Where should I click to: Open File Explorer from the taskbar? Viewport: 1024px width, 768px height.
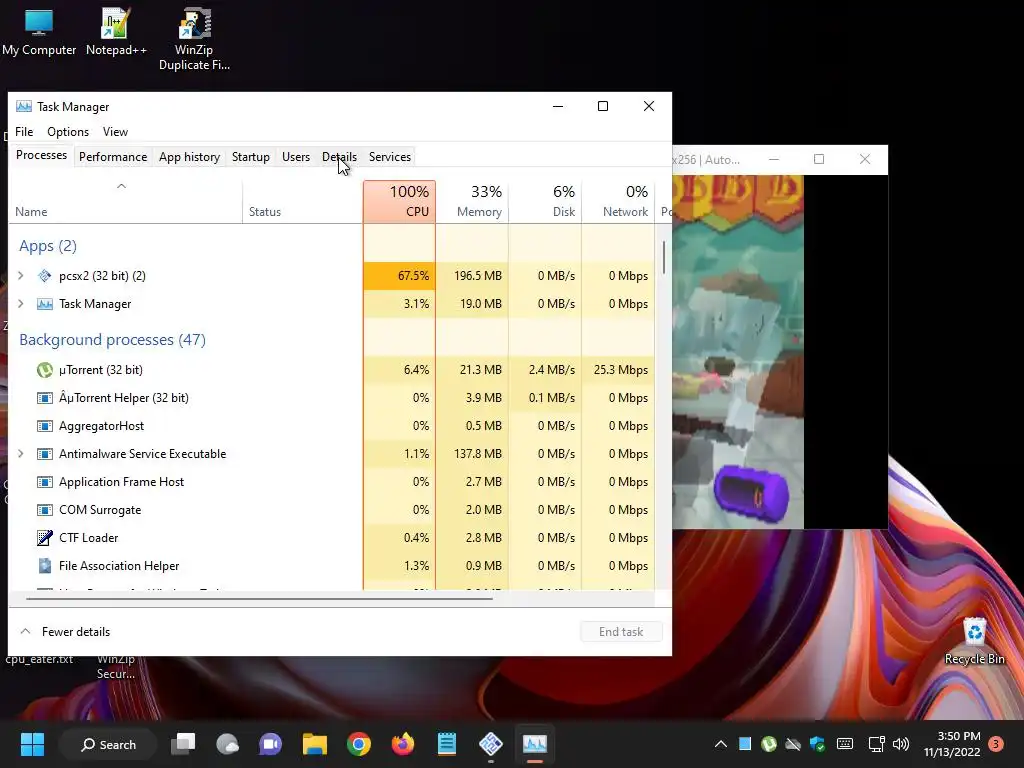click(315, 744)
